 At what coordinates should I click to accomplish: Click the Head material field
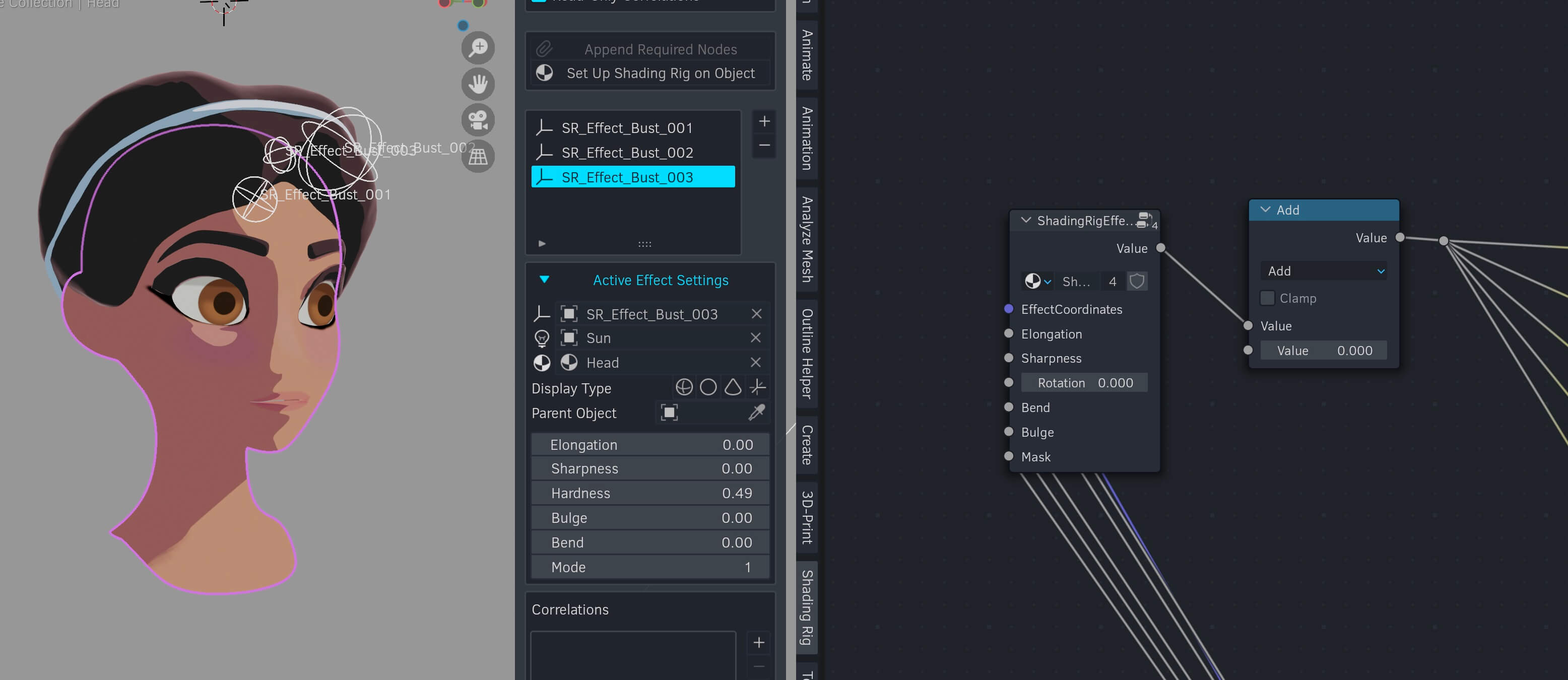pos(662,362)
